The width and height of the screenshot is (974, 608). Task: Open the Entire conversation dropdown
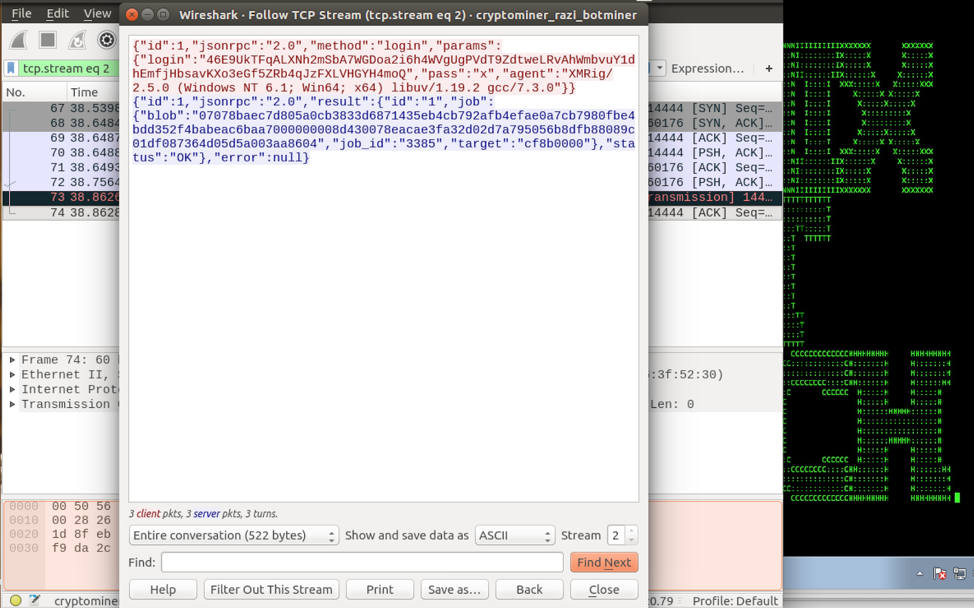point(234,536)
